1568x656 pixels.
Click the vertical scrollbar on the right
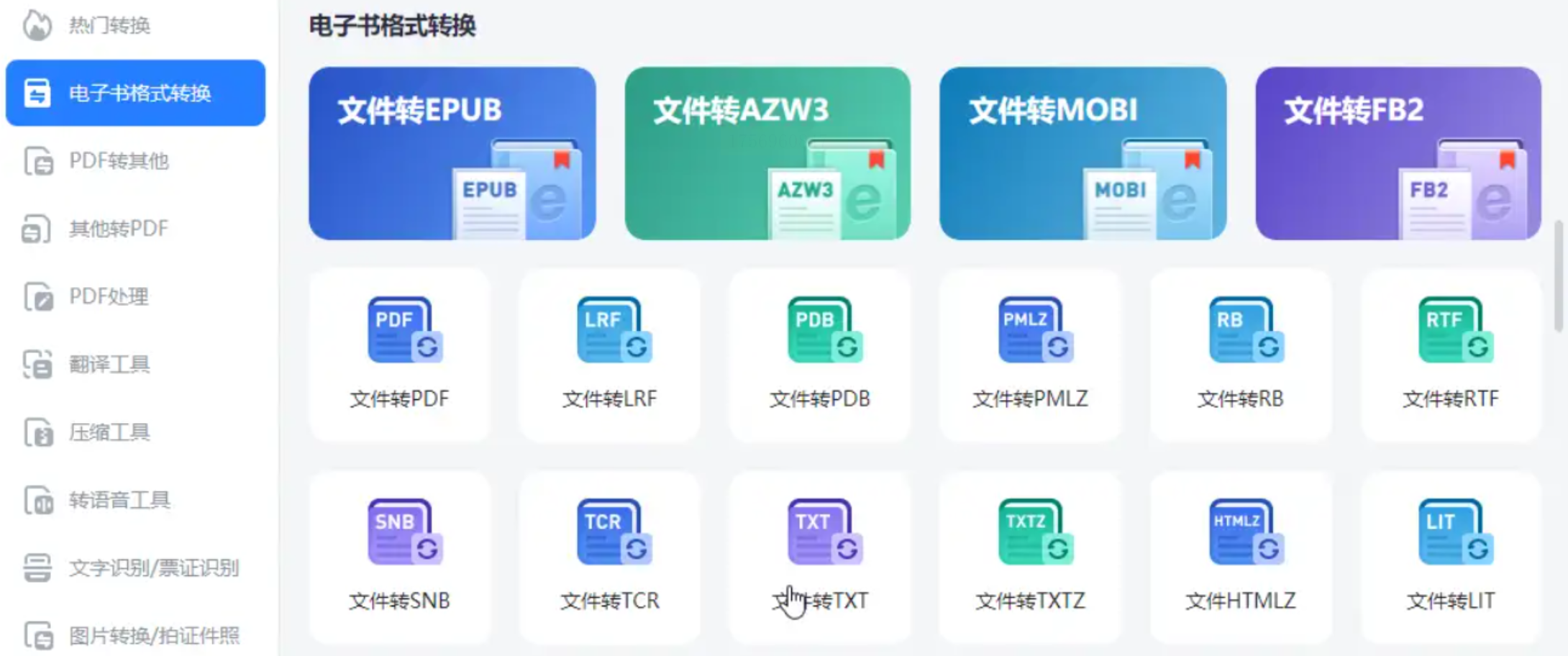pos(1559,277)
